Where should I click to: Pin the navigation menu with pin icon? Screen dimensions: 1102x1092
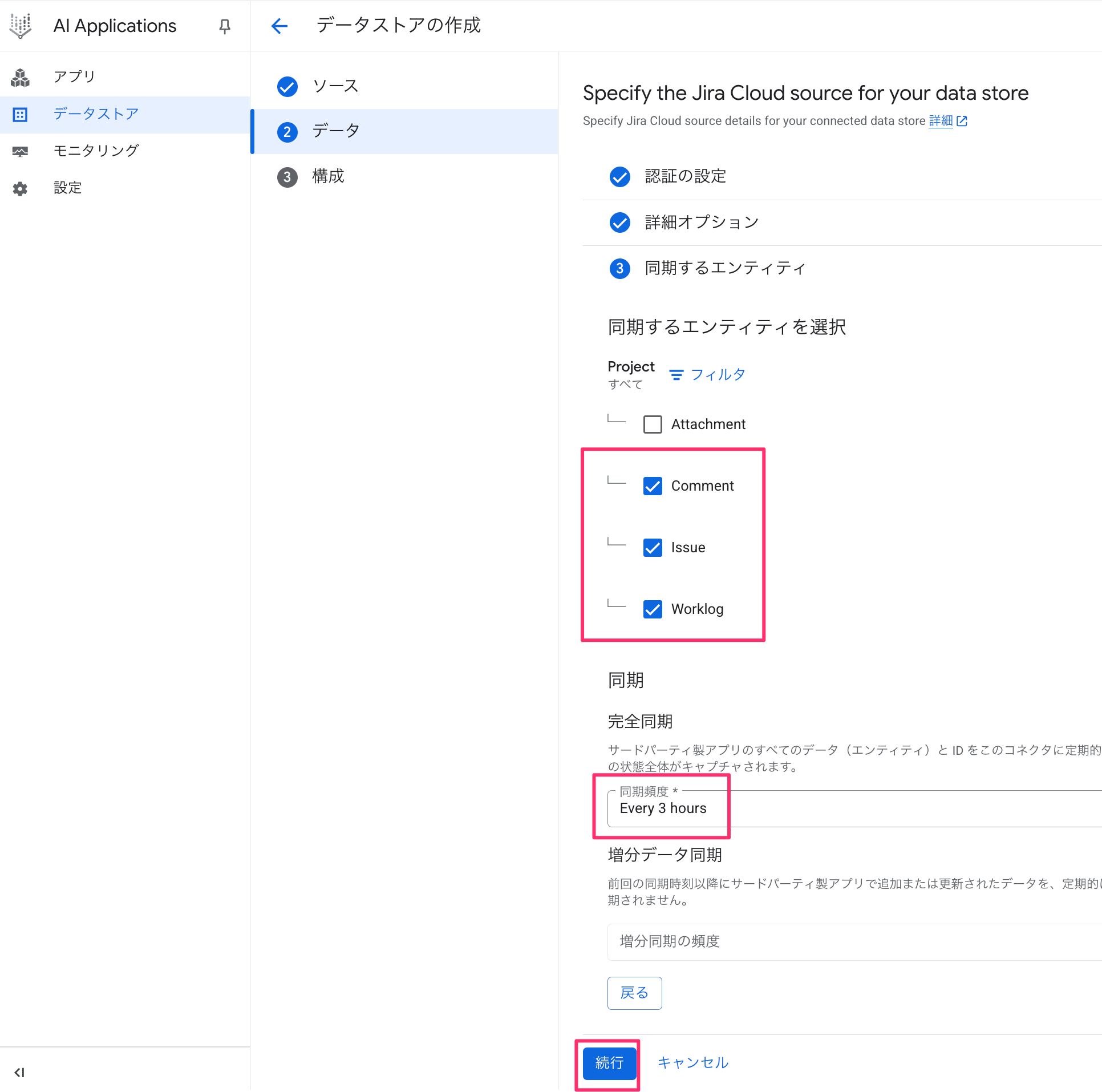(225, 26)
